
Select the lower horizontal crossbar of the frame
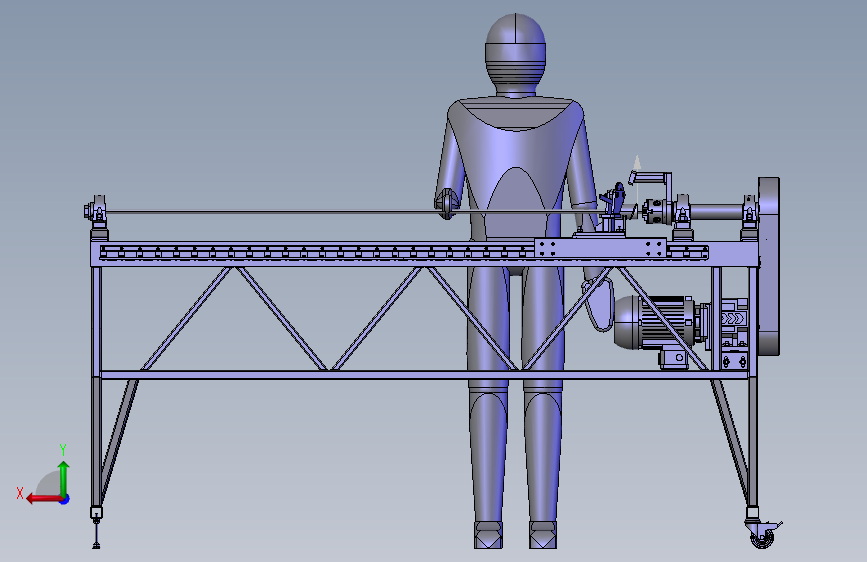(x=425, y=375)
